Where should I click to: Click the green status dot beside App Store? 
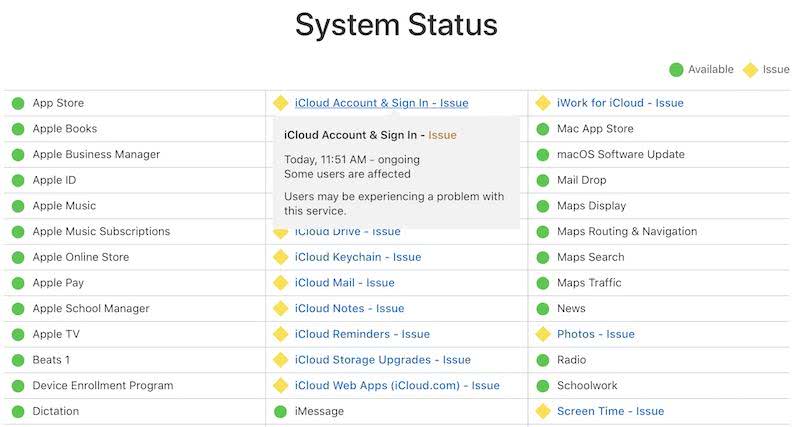pos(18,103)
